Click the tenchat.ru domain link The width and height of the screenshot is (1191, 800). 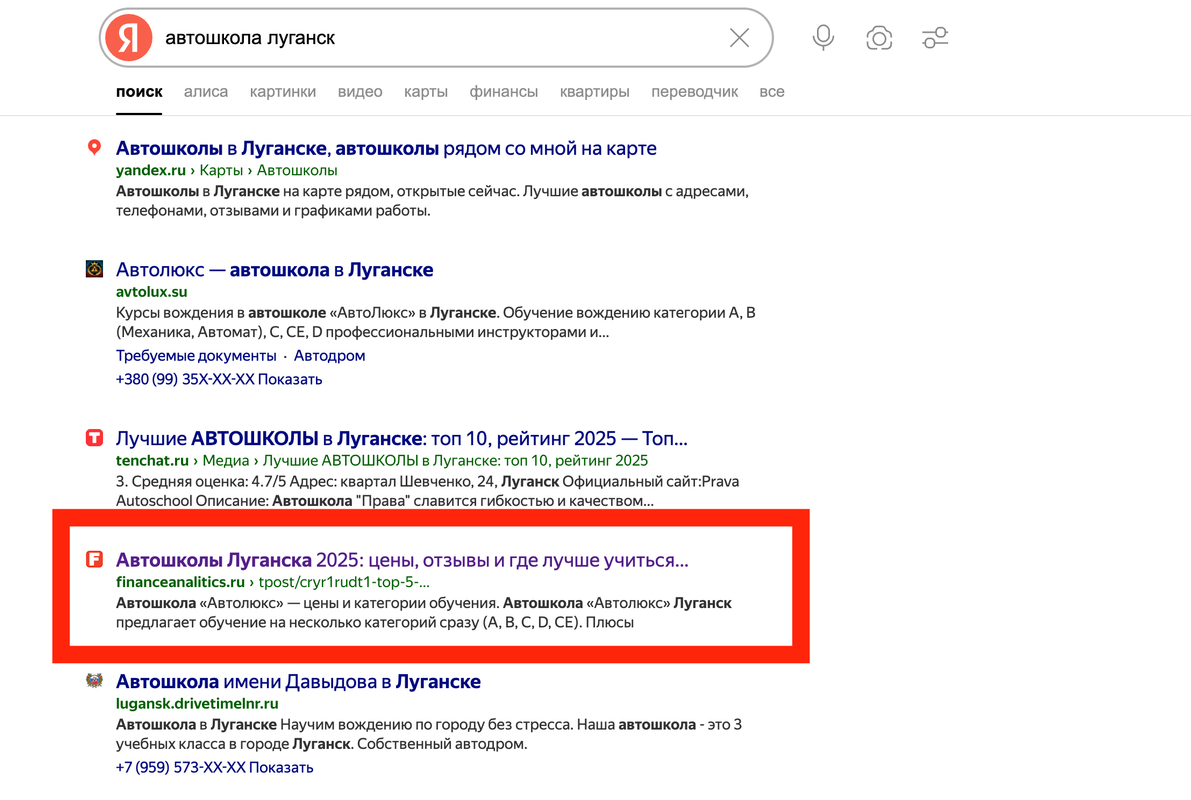click(x=152, y=460)
